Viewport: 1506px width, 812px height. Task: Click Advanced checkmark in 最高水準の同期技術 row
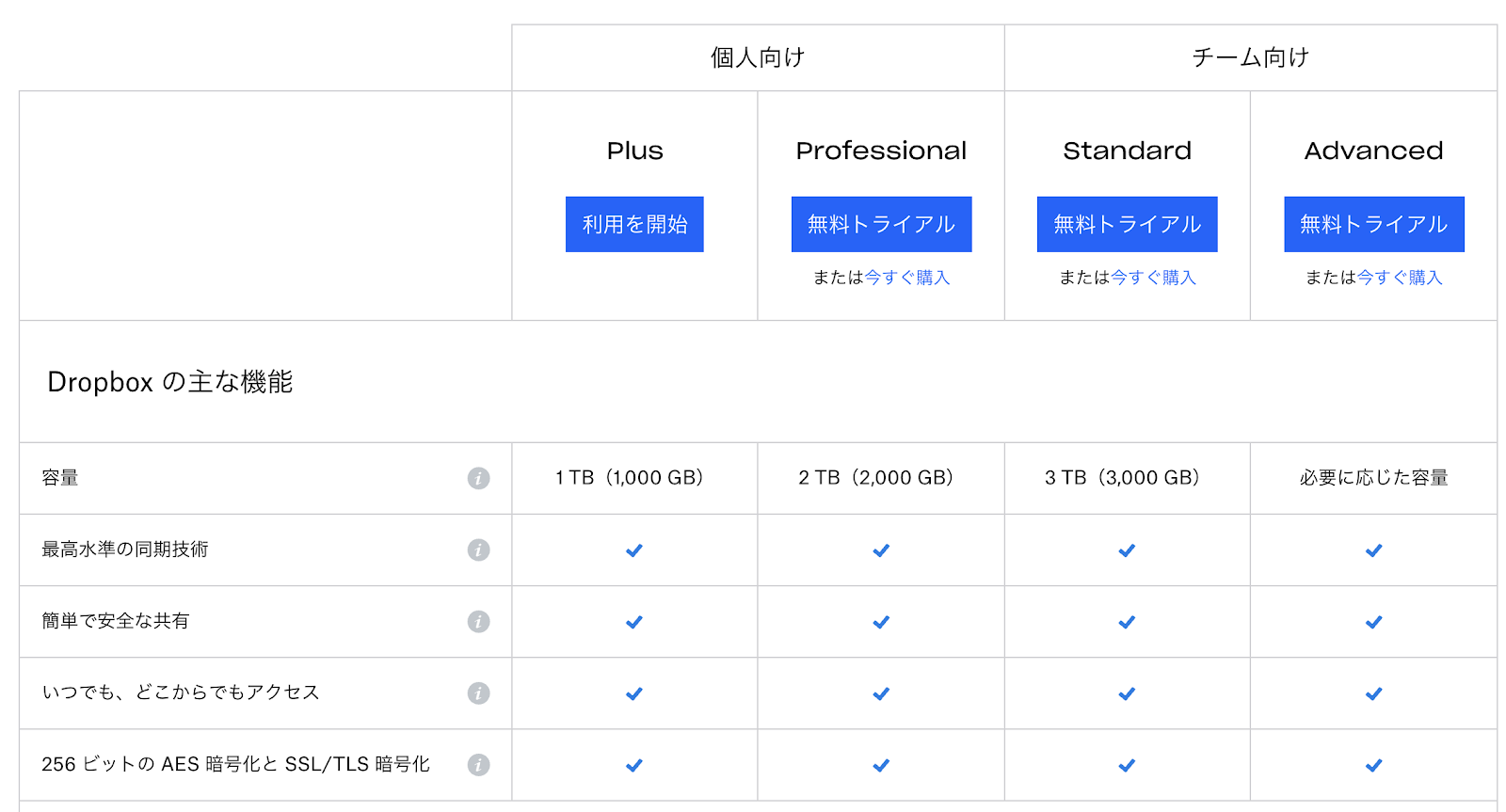[1374, 550]
